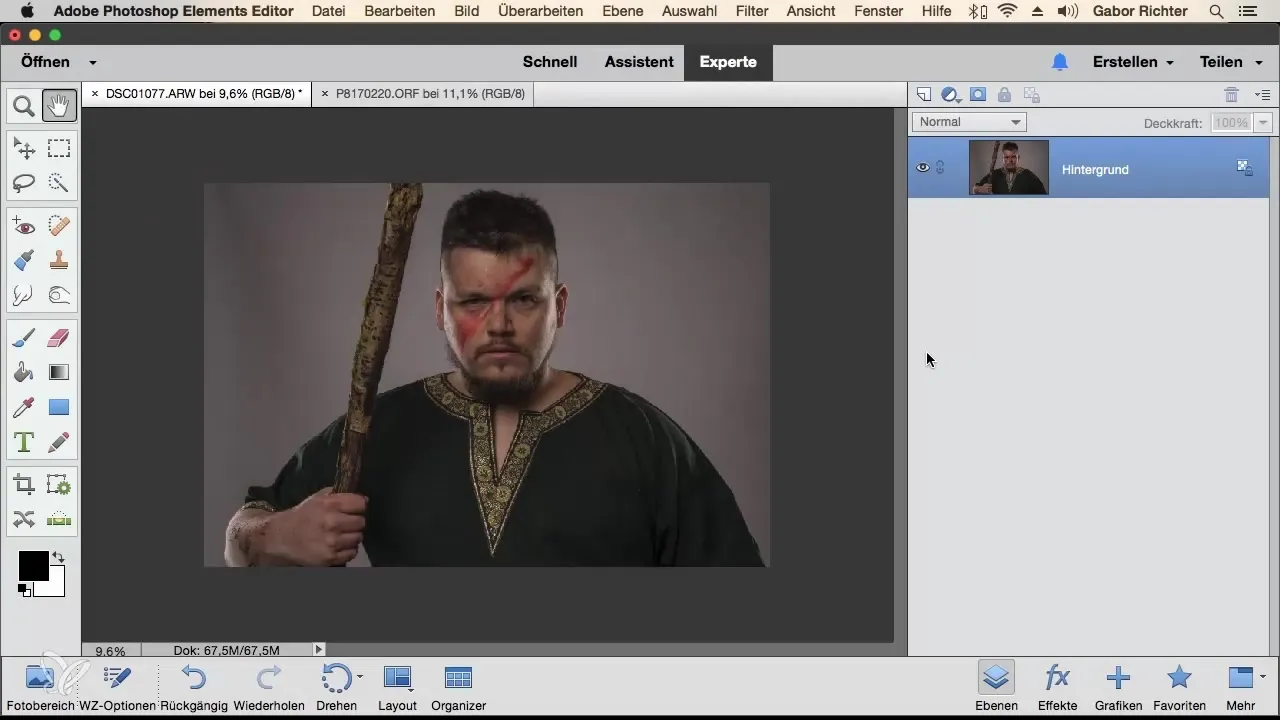Image resolution: width=1280 pixels, height=720 pixels.
Task: Select the Rectangular Marquee tool
Action: [59, 149]
